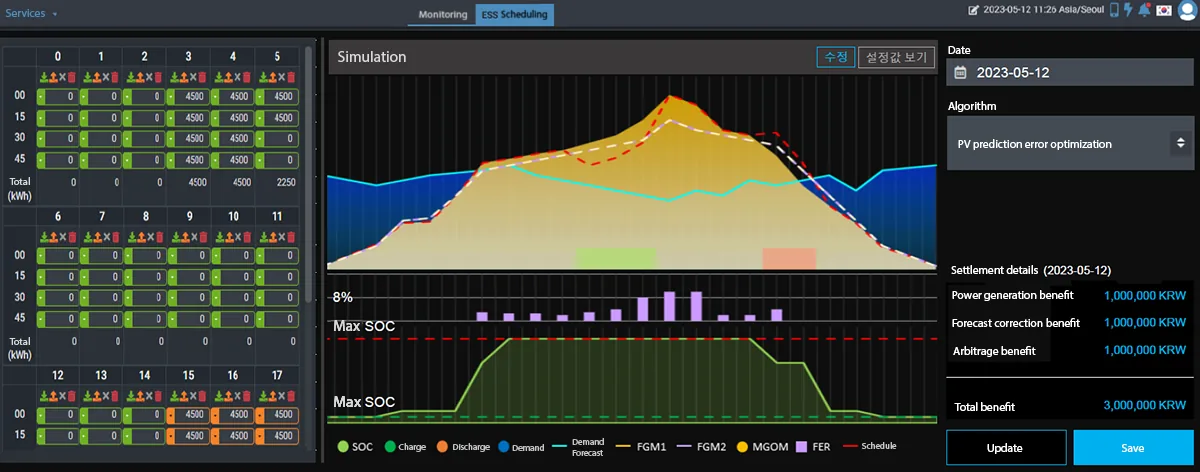
Task: Toggle the Discharge legend item
Action: point(462,446)
